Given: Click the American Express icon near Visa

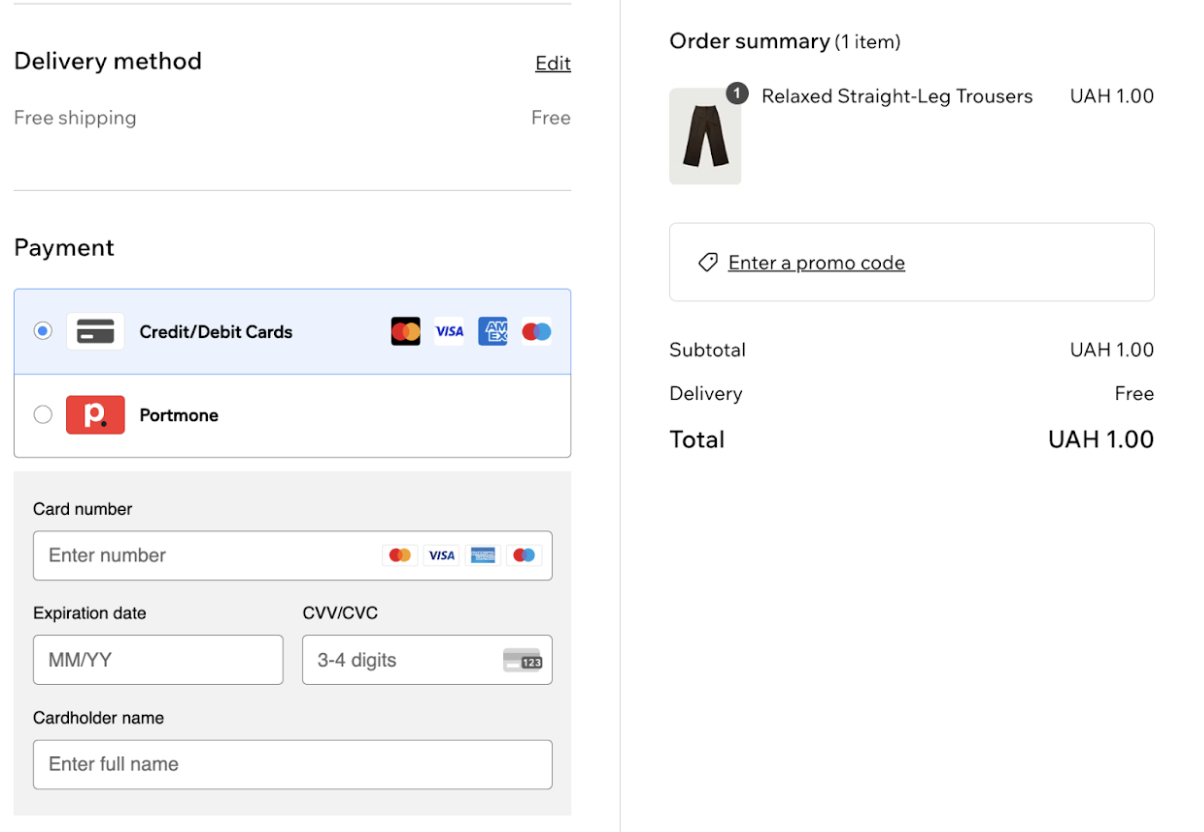Looking at the screenshot, I should coord(492,331).
